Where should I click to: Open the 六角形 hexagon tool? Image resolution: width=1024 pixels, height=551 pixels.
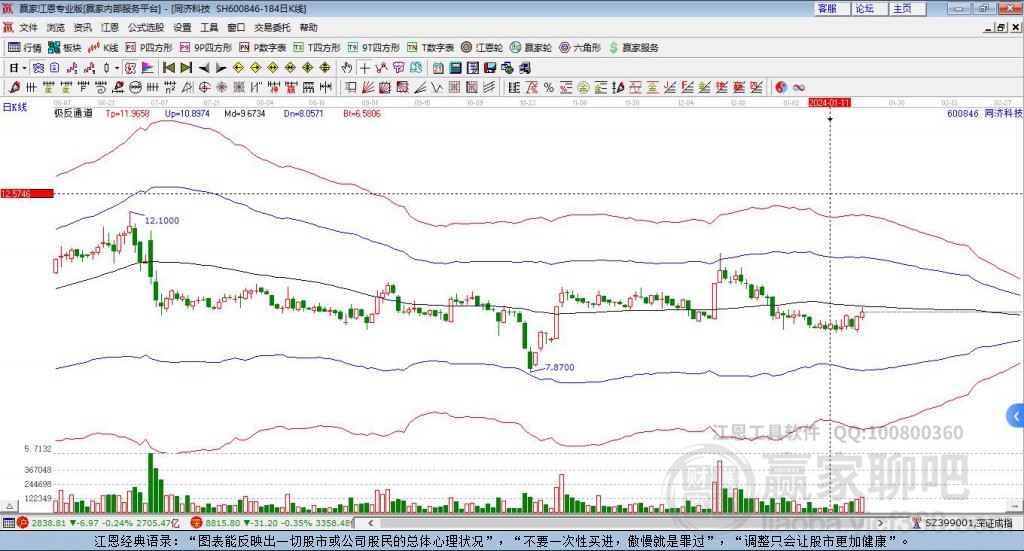(580, 48)
